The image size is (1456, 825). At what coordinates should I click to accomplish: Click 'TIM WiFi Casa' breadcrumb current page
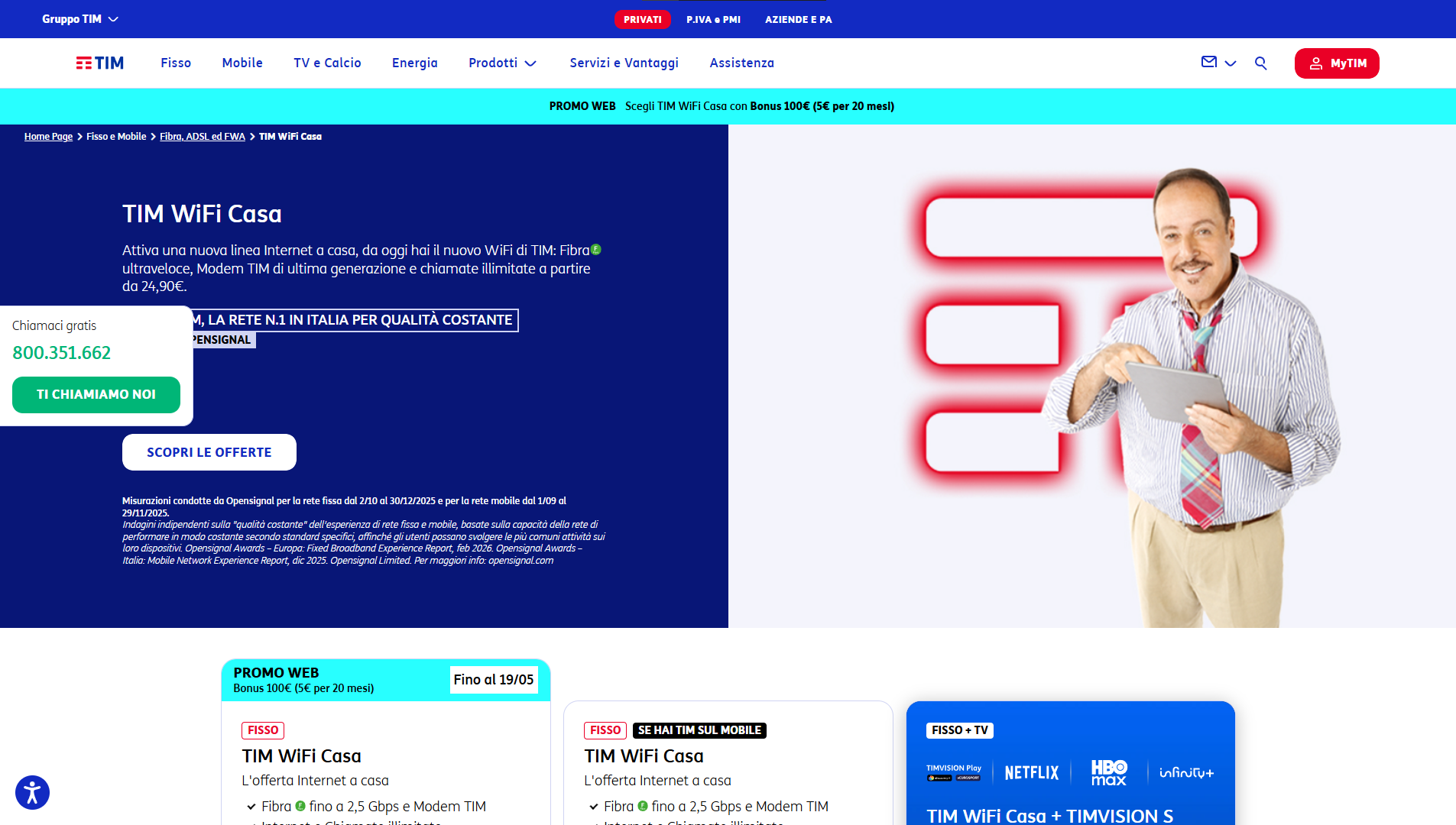290,136
